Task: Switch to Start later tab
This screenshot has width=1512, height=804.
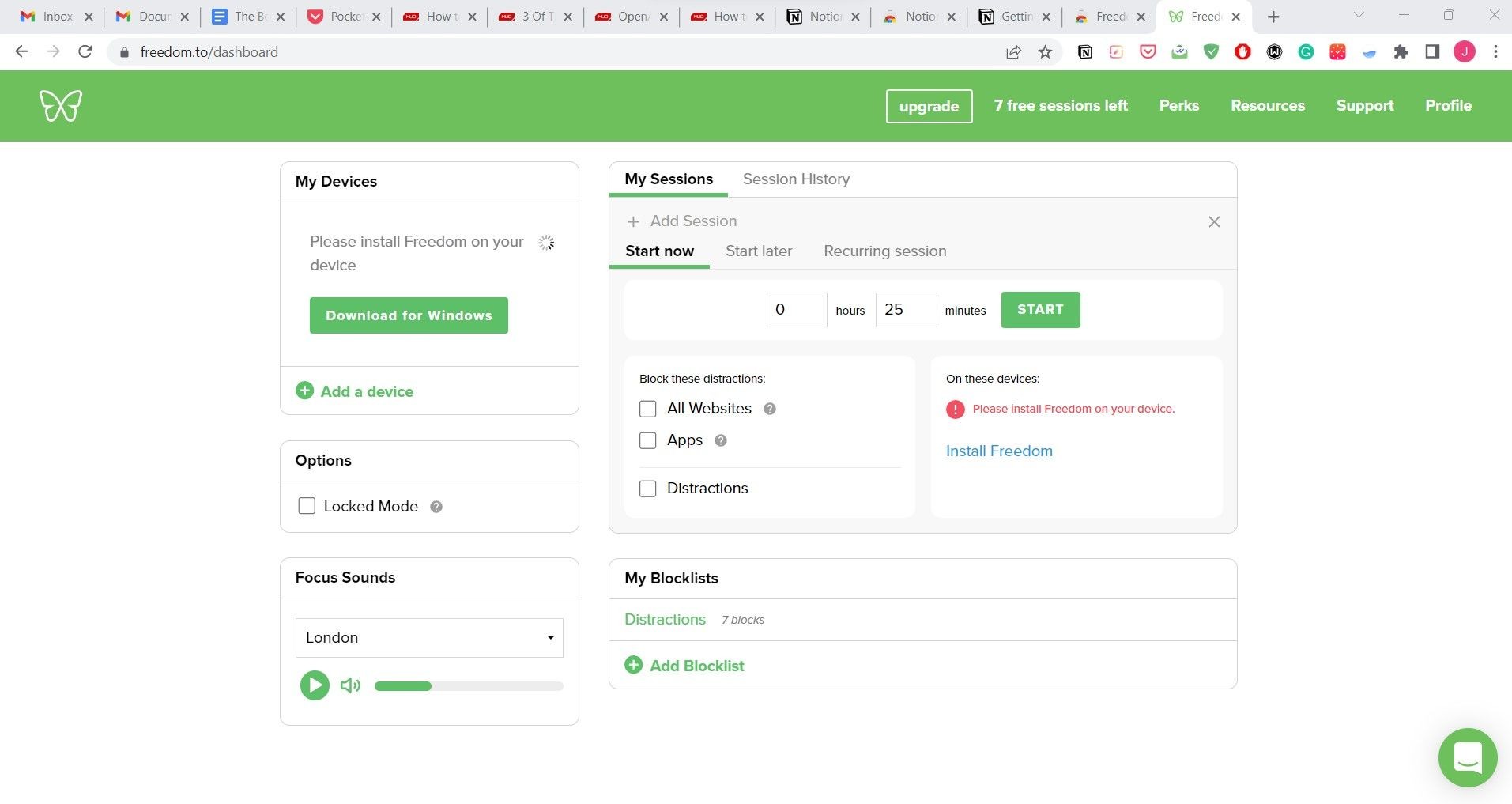Action: (759, 251)
